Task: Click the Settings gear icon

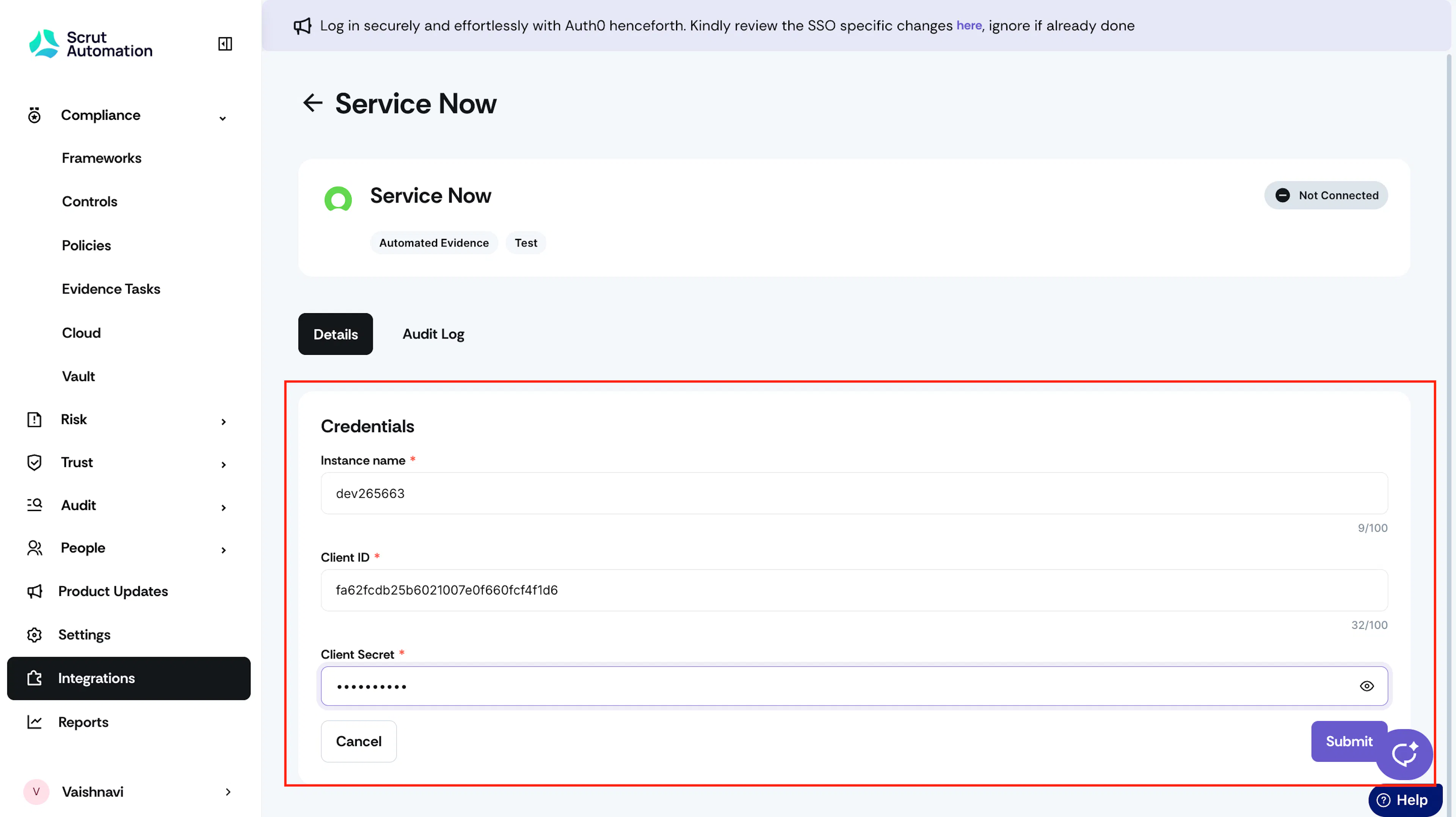Action: click(x=35, y=635)
